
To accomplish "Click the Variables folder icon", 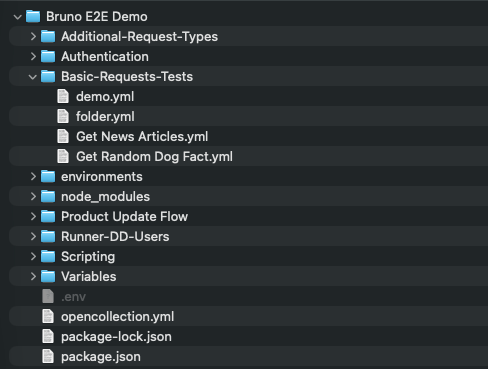I will pos(48,276).
